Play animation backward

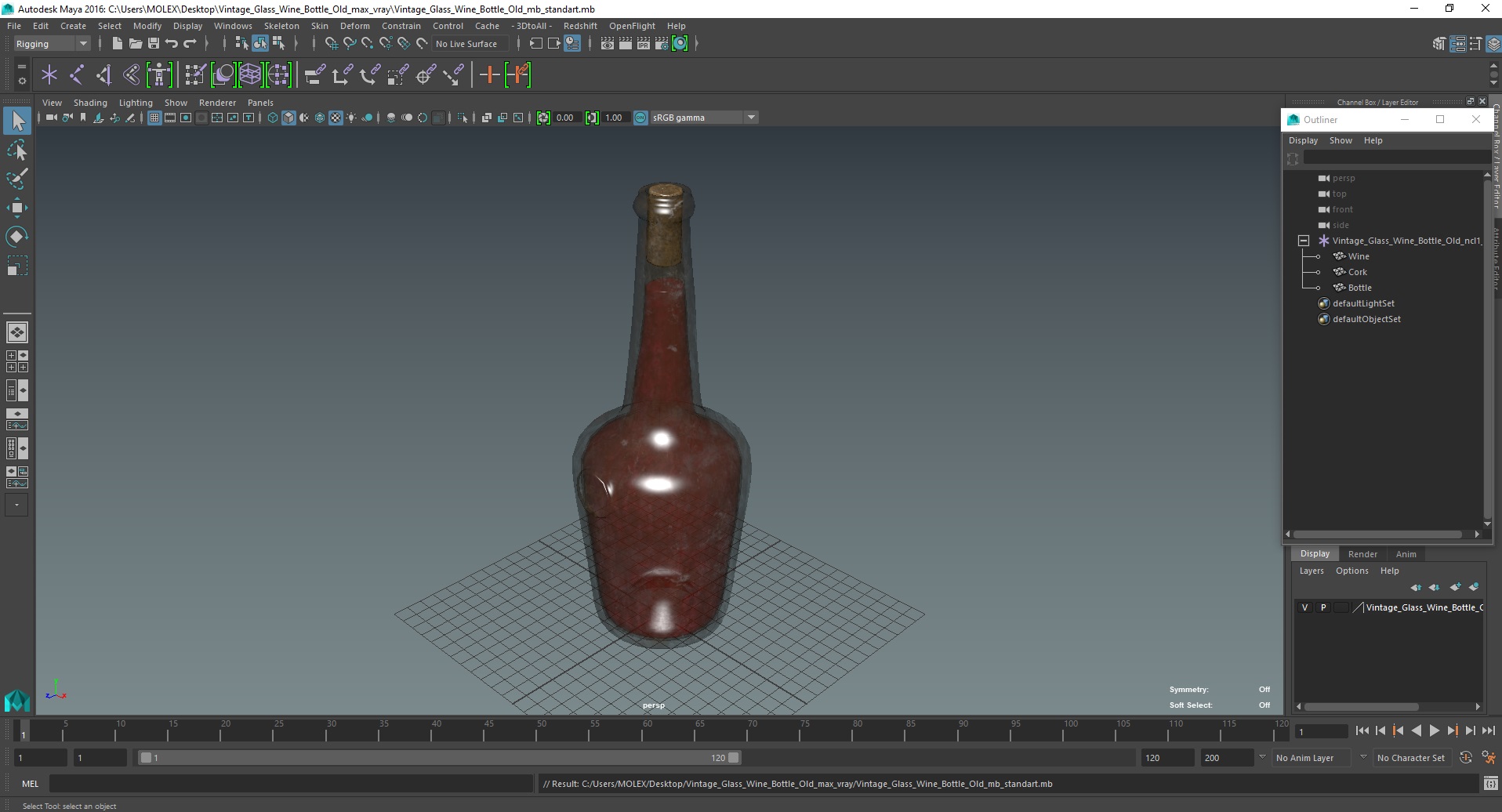pyautogui.click(x=1416, y=730)
